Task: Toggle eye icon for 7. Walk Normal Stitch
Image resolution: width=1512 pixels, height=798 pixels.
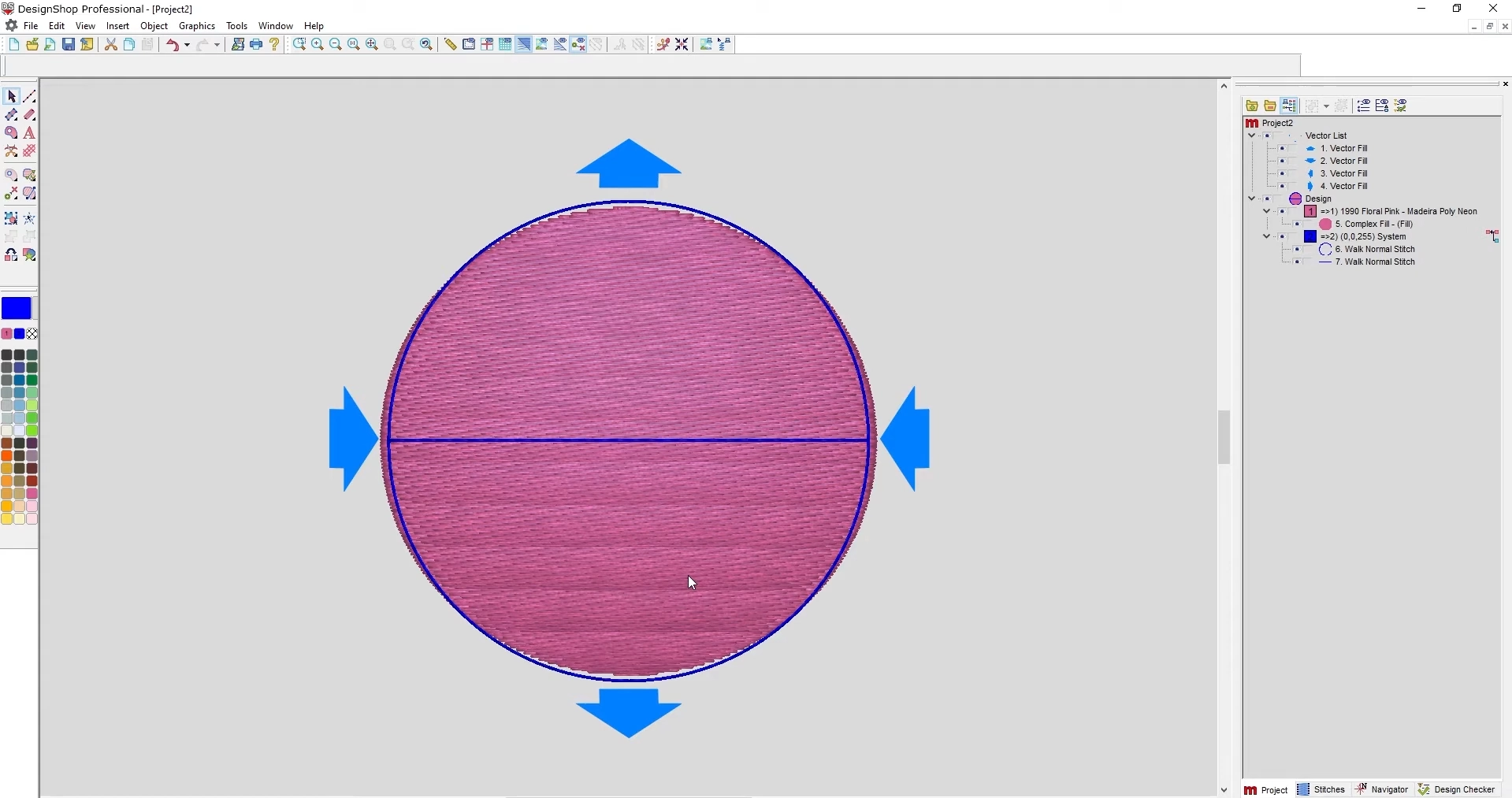Action: pyautogui.click(x=1297, y=262)
